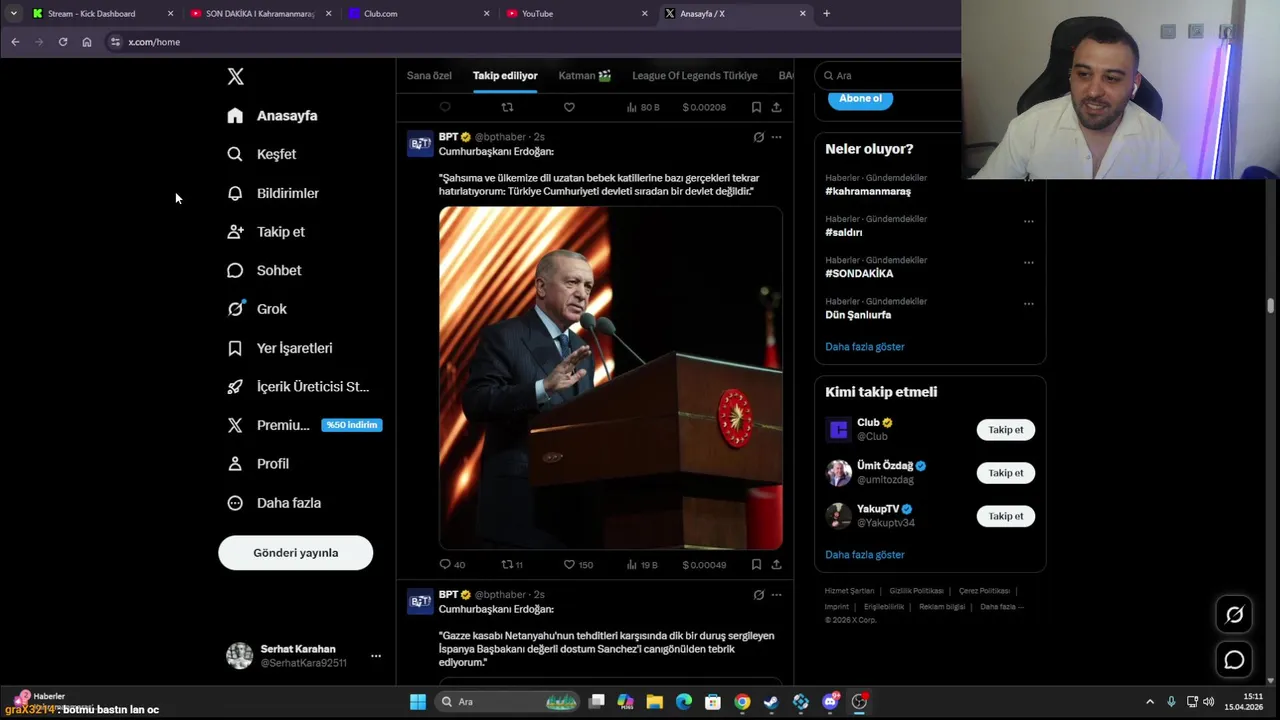
Task: Click the X logo in sidebar
Action: point(235,77)
